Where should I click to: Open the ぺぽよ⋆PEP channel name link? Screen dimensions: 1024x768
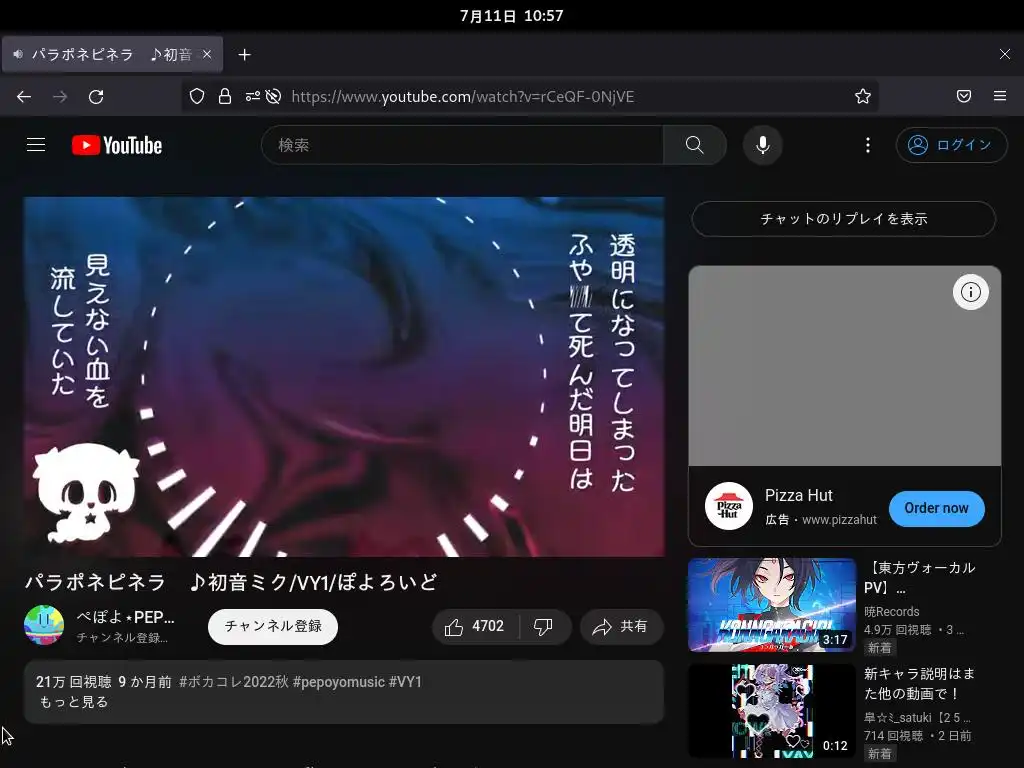point(125,617)
